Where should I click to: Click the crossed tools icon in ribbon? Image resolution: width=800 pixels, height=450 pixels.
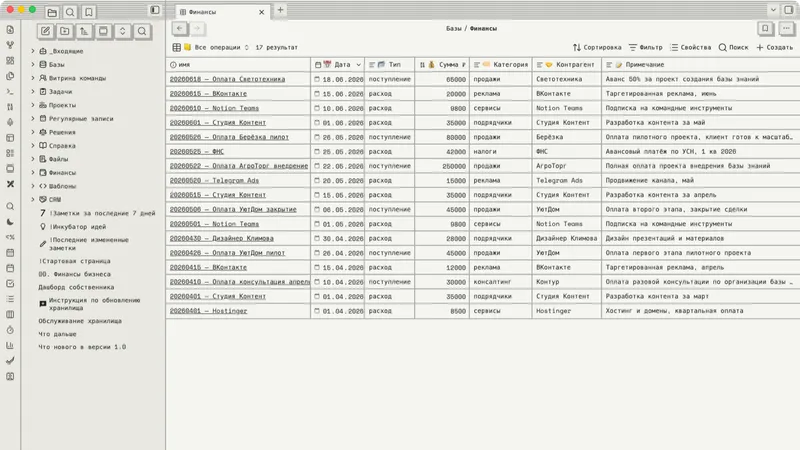10,184
